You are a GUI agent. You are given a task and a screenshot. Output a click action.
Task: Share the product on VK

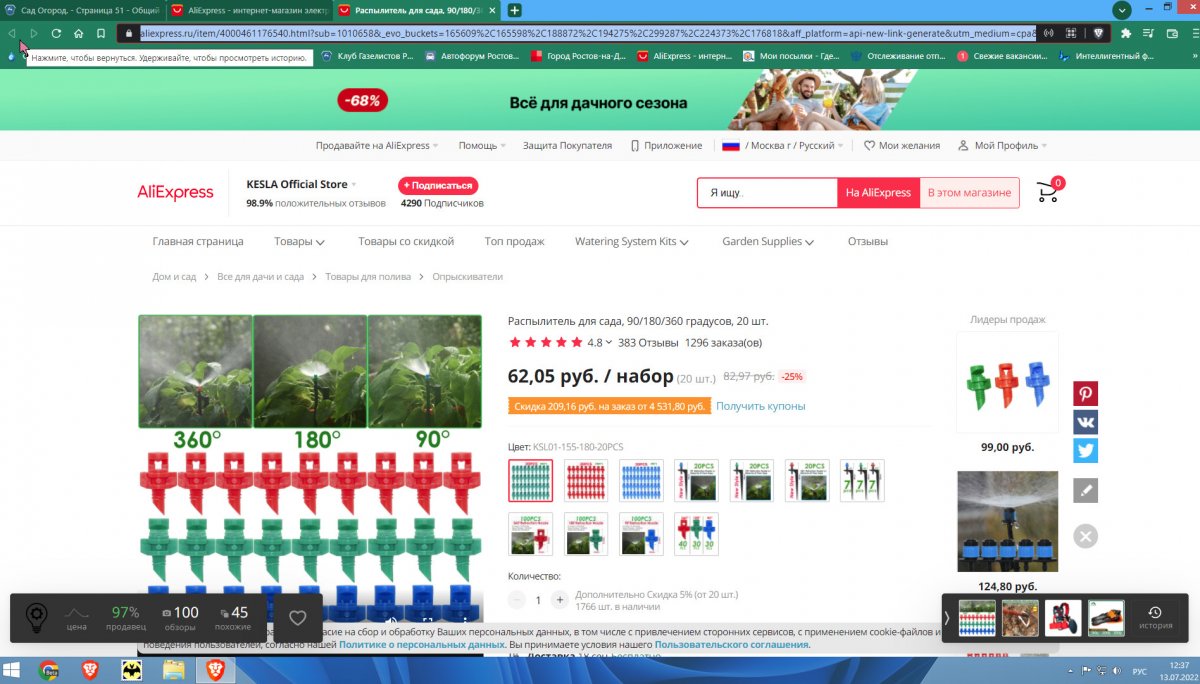click(1086, 422)
